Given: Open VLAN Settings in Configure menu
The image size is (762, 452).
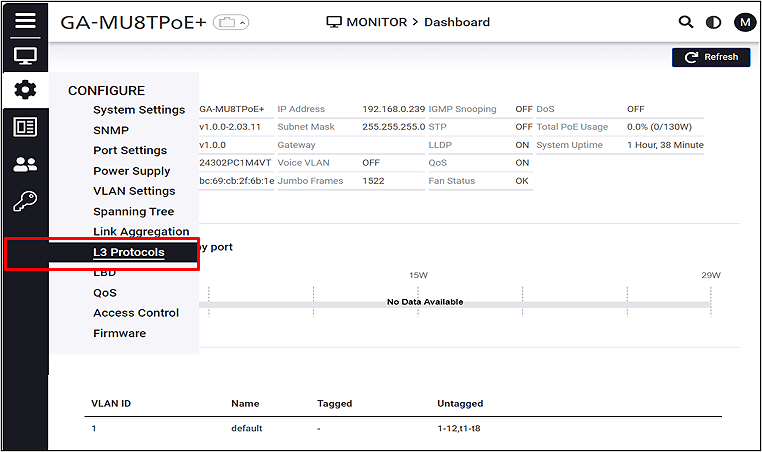Looking at the screenshot, I should pos(134,191).
